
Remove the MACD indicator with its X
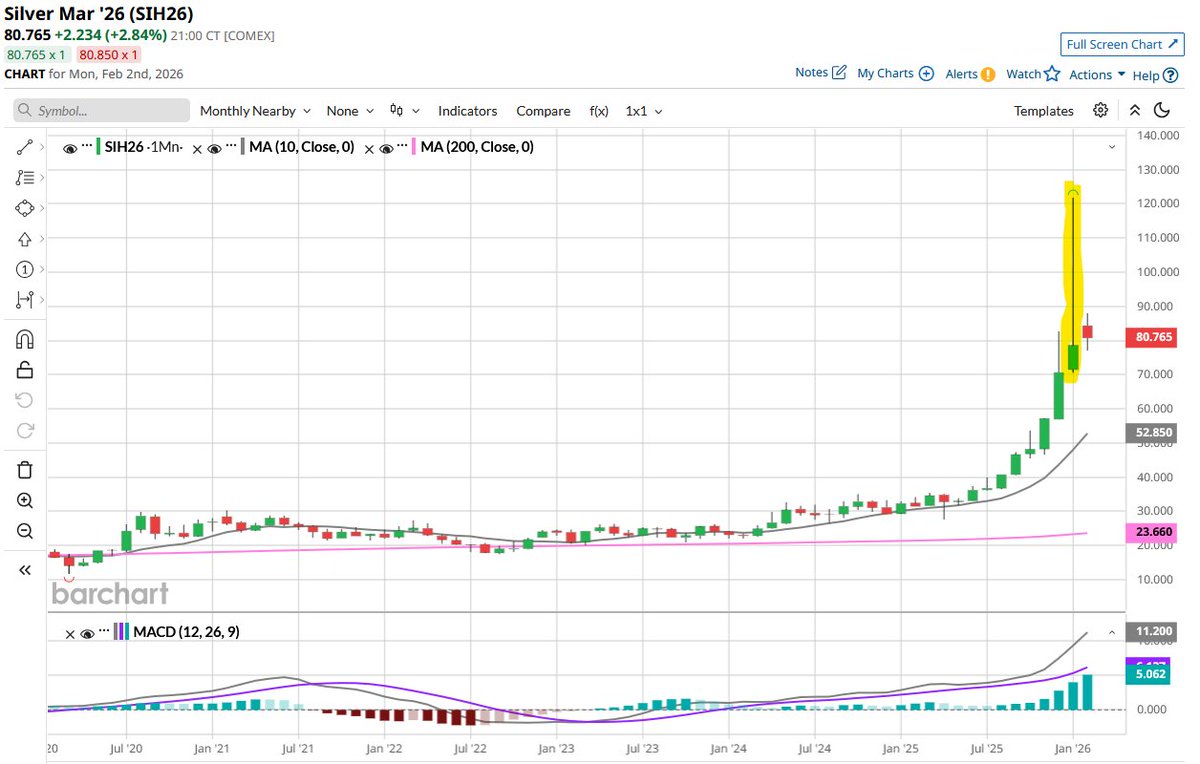tap(70, 633)
